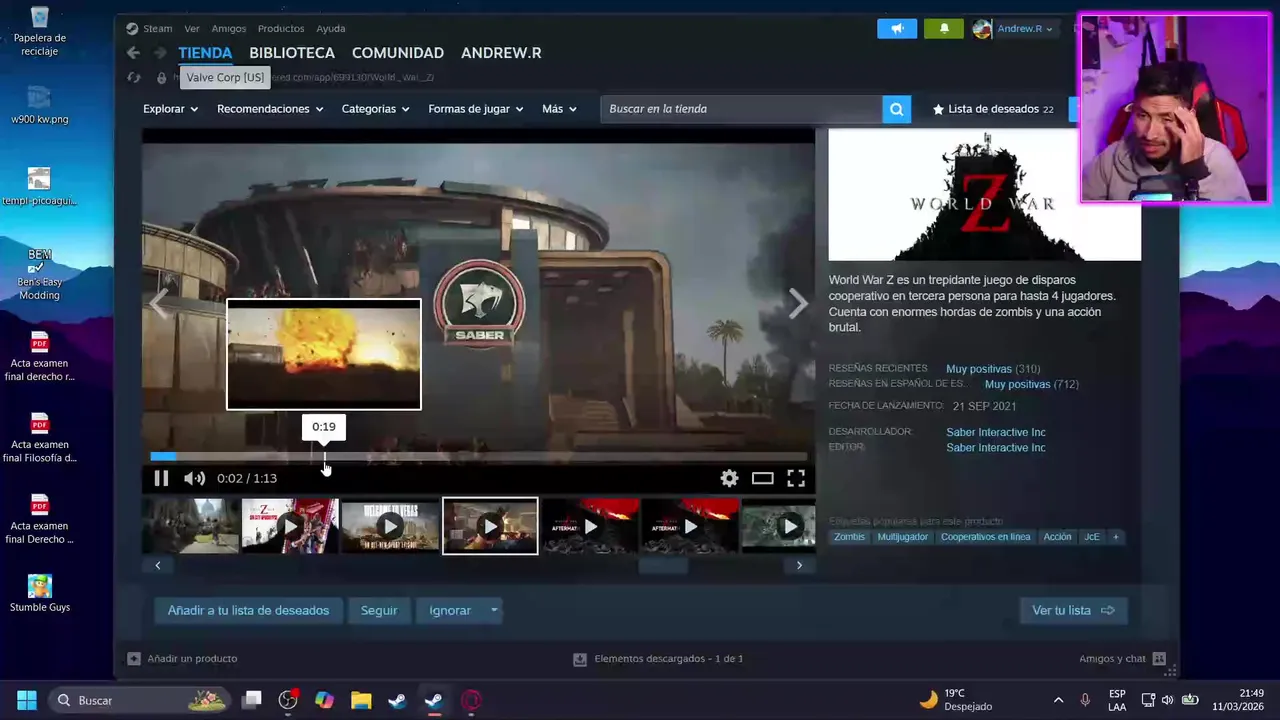Open the World War Z game header image

tap(985, 194)
